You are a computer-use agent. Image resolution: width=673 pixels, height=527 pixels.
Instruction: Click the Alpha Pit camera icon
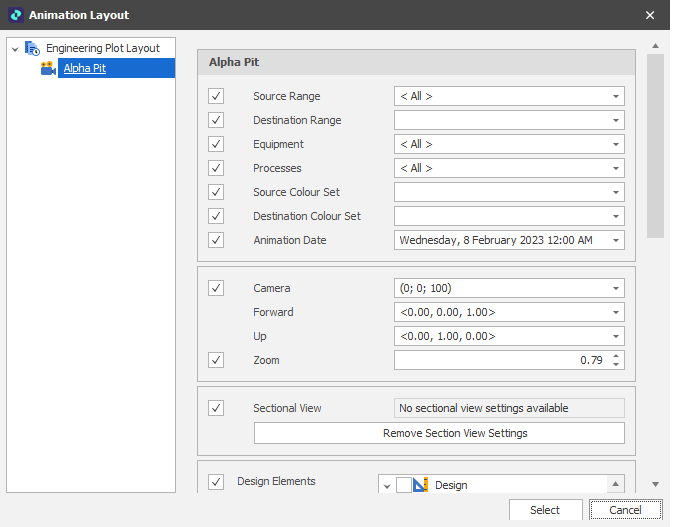(x=48, y=68)
